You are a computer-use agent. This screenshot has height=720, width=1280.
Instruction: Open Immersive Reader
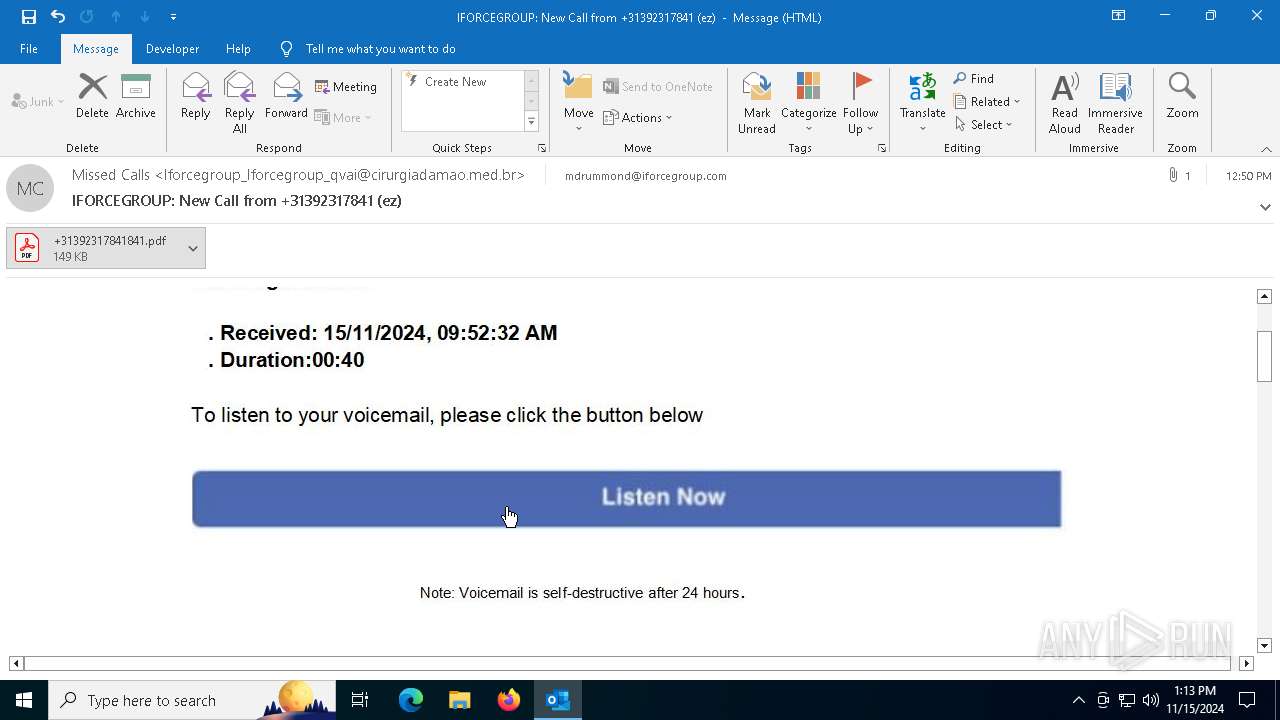1115,103
